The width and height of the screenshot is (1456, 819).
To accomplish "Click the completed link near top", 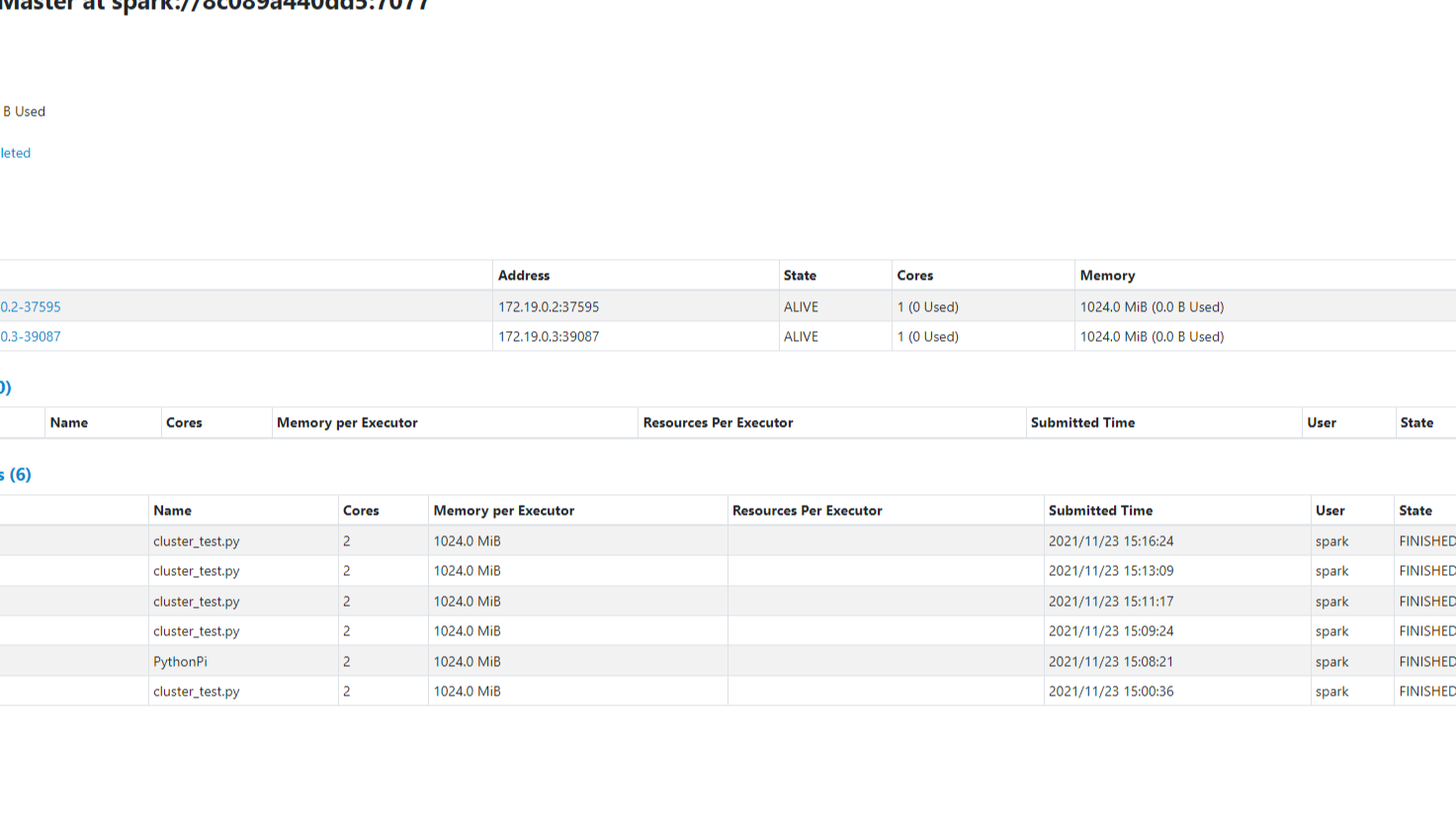I will 15,153.
